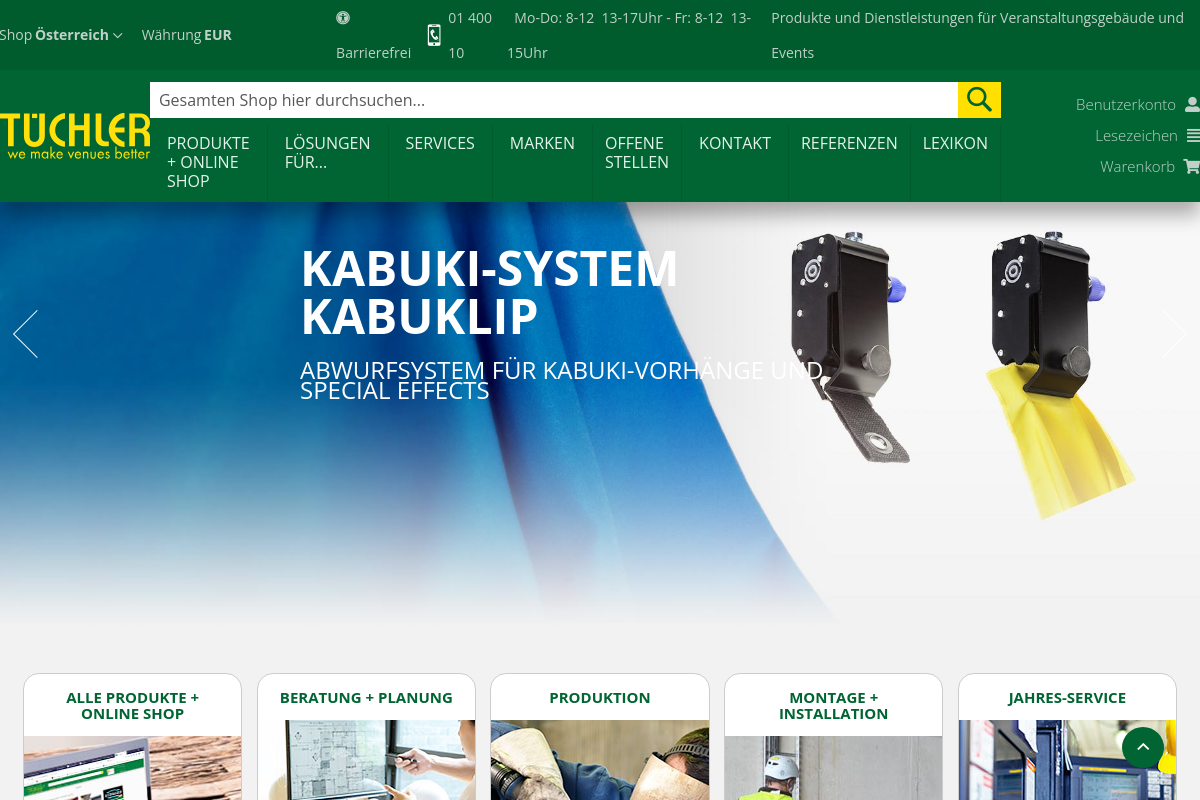Open the Offene Stellen menu item

637,152
